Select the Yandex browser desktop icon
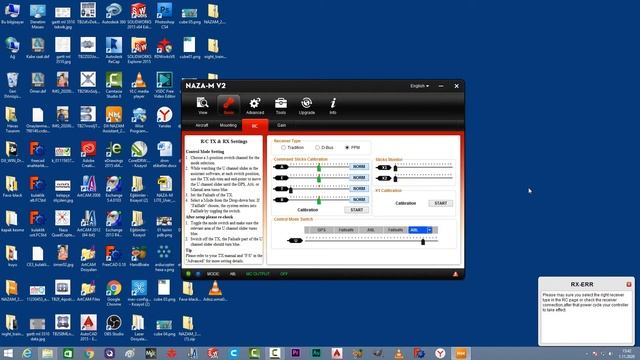 164,118
